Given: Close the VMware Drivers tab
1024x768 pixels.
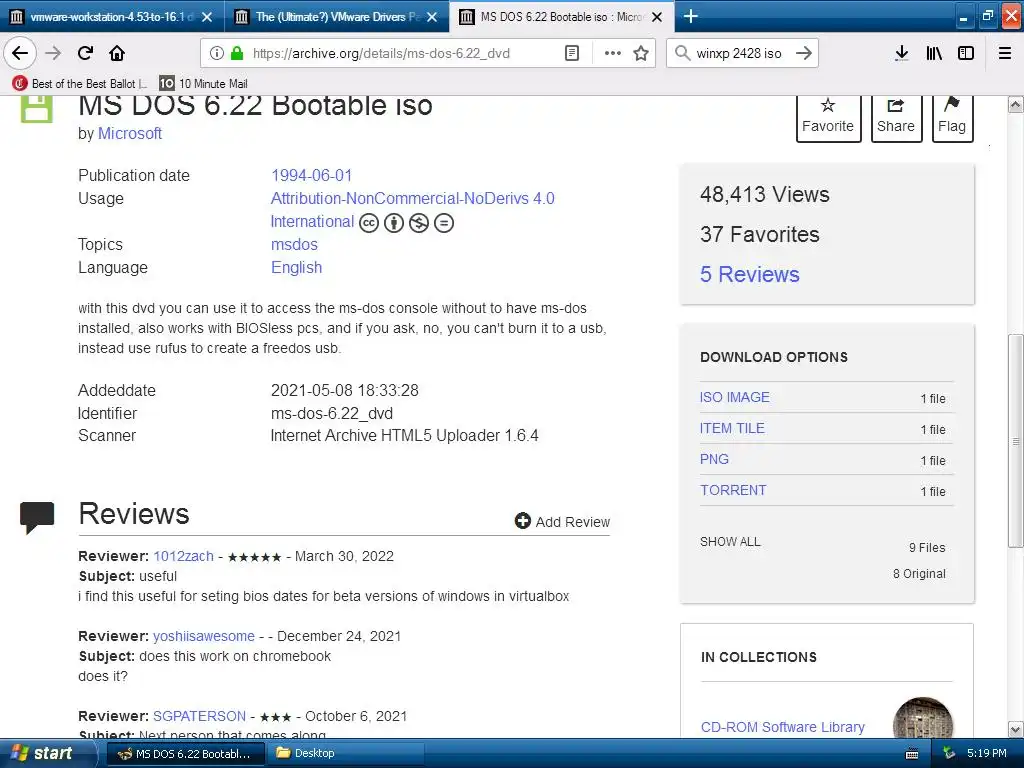Looking at the screenshot, I should click(432, 17).
